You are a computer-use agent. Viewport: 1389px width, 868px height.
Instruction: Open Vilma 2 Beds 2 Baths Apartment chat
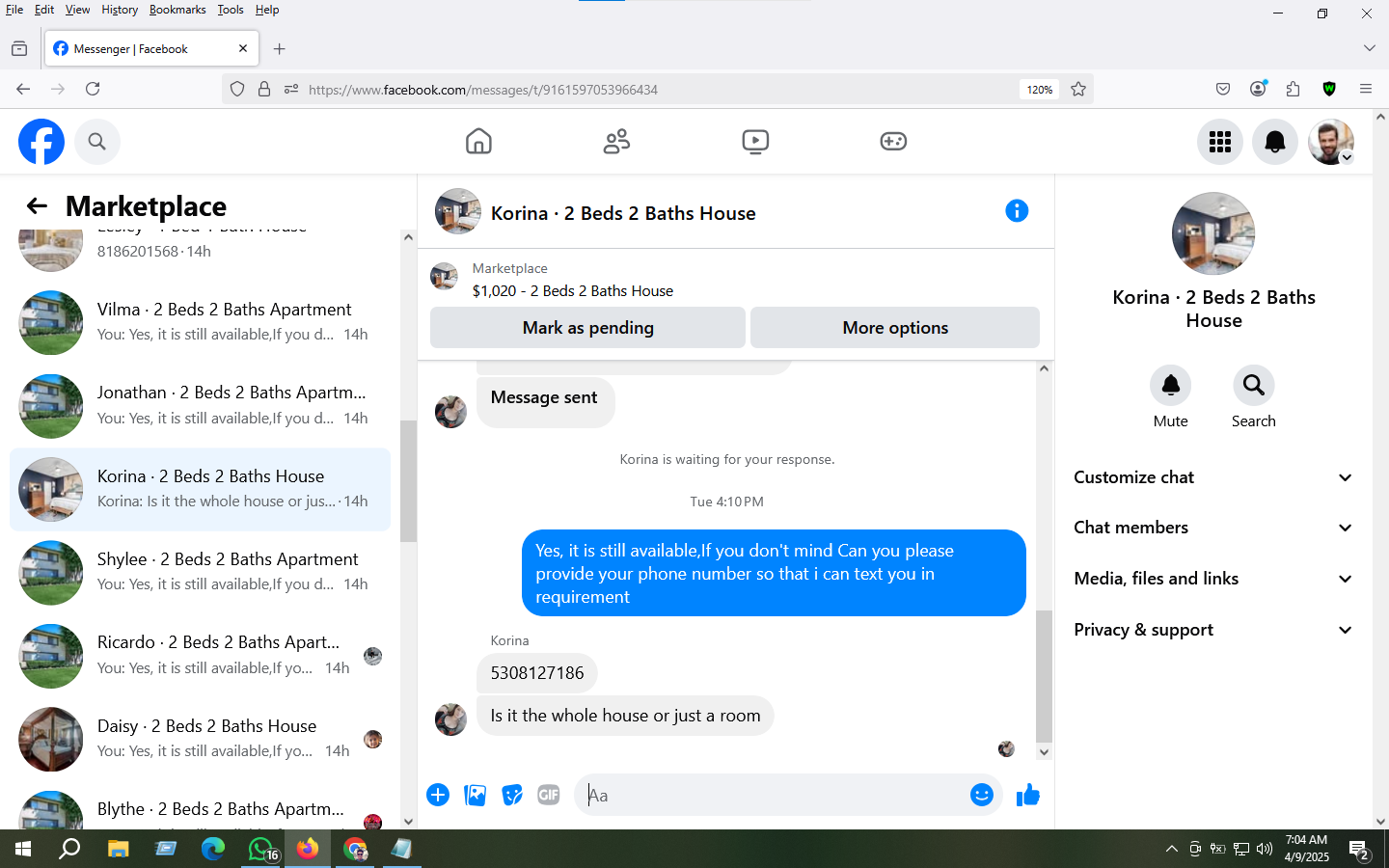click(x=200, y=322)
